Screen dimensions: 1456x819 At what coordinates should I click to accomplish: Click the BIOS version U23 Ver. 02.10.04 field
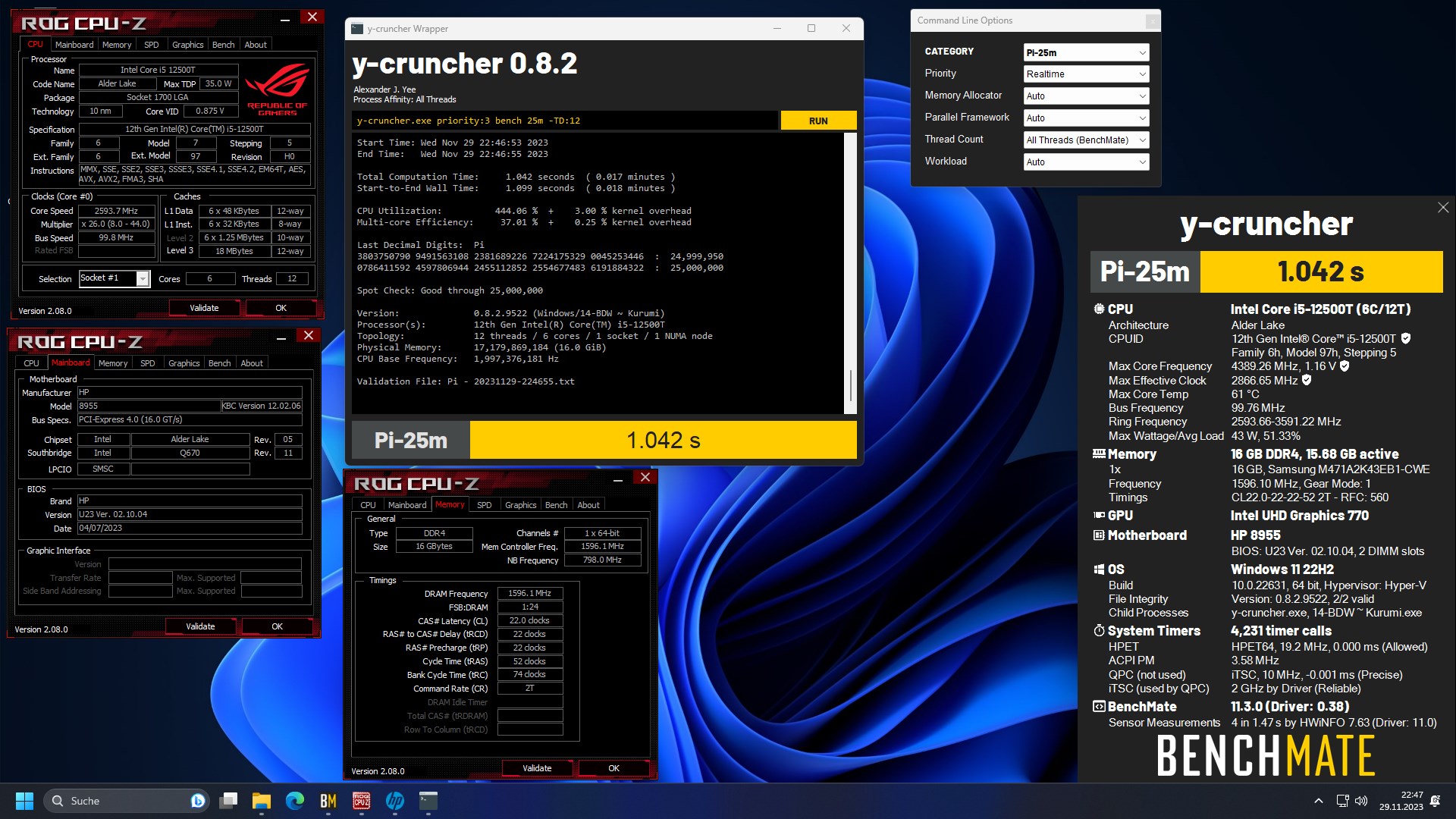click(x=190, y=514)
